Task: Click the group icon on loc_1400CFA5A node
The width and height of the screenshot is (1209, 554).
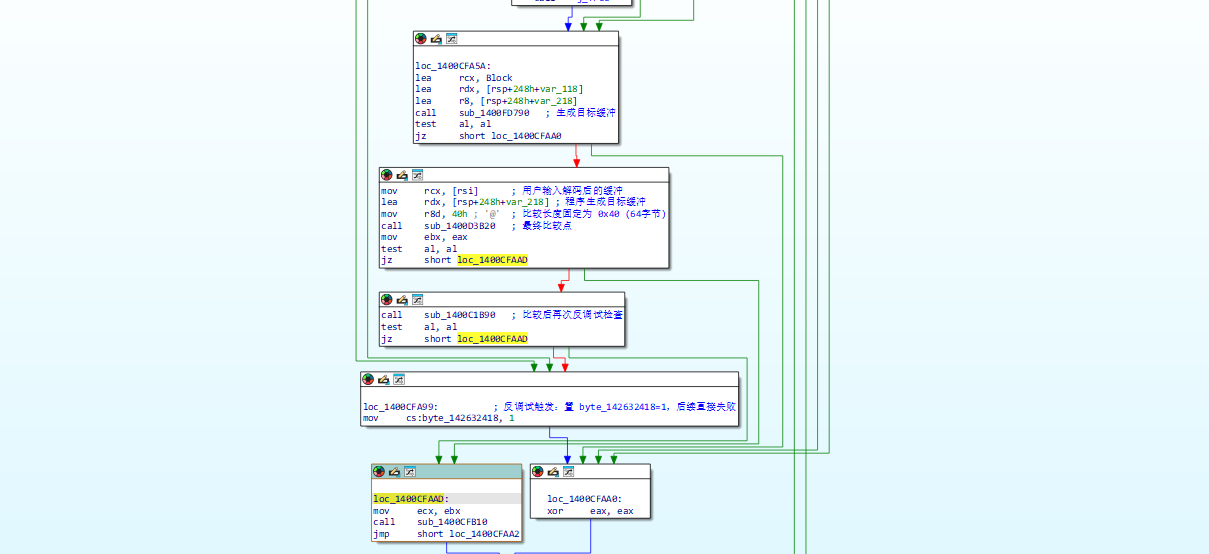Action: click(451, 39)
